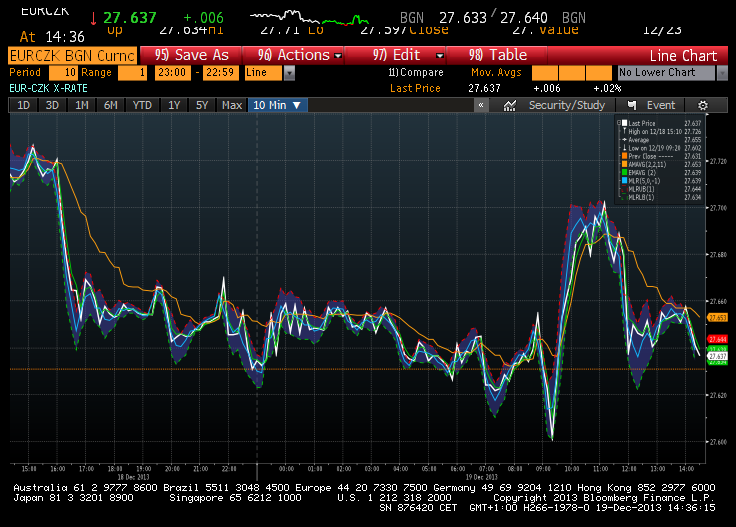Click 'High on 12/18 15:10' legend row
The width and height of the screenshot is (736, 527).
click(x=659, y=131)
